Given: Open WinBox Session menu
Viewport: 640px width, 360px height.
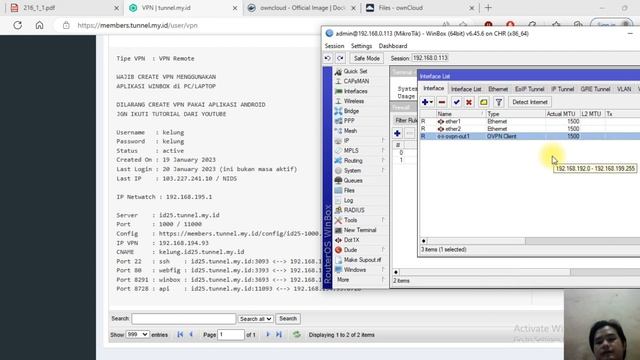Looking at the screenshot, I should [334, 46].
